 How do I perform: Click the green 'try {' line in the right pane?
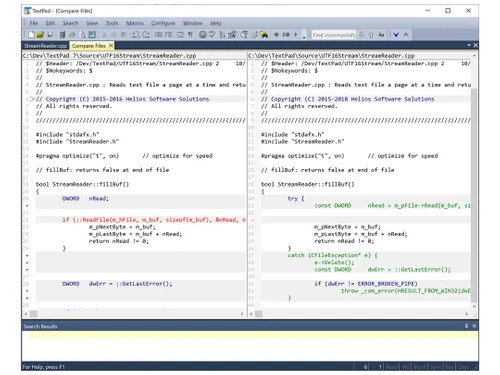click(366, 198)
